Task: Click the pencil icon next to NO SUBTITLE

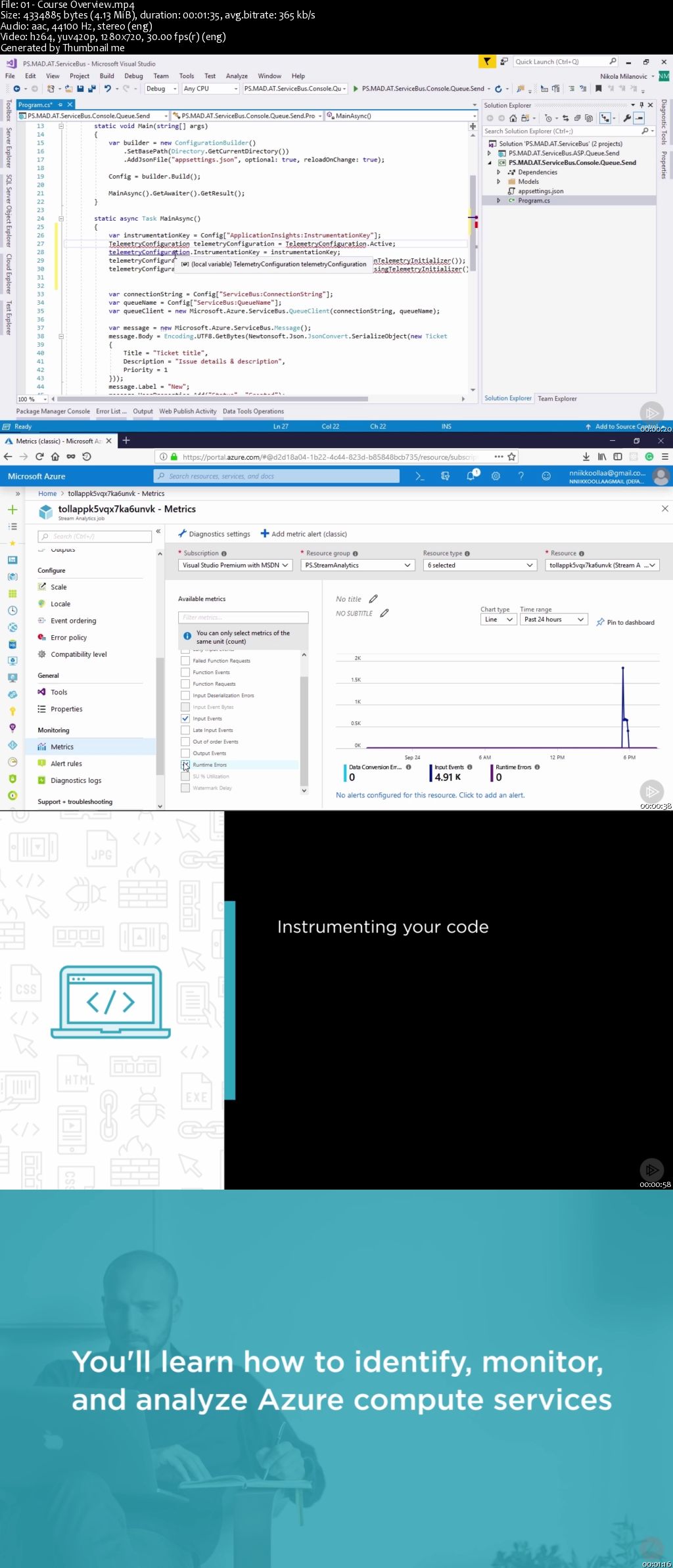Action: (x=384, y=613)
